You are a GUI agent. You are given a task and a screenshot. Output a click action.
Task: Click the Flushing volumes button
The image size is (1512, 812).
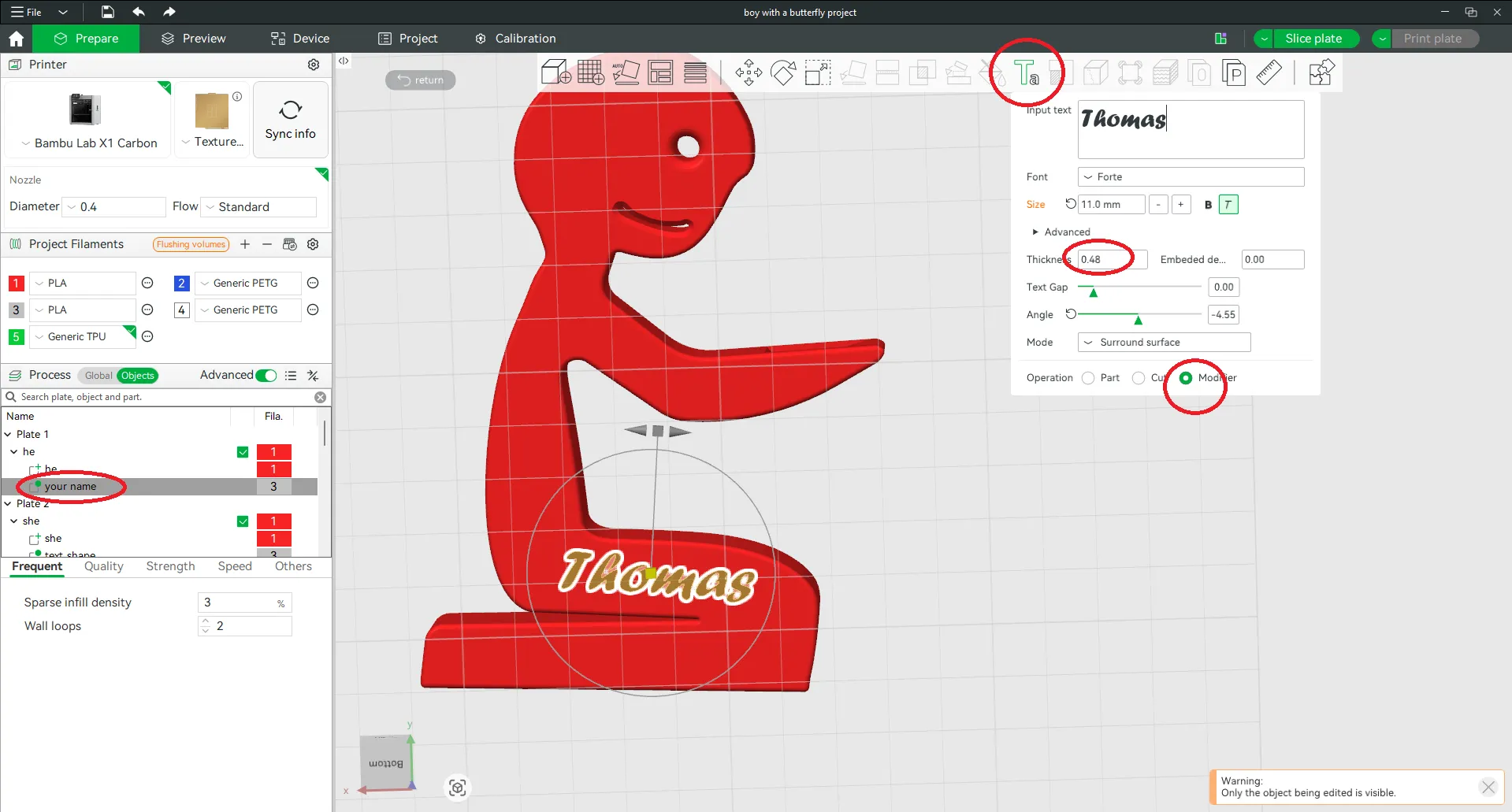pos(191,244)
